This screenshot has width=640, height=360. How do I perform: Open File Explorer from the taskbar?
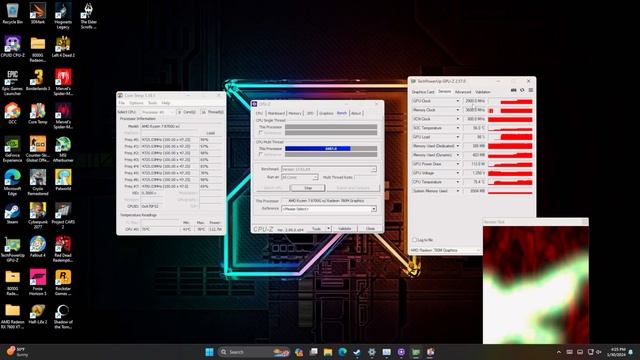pyautogui.click(x=328, y=352)
